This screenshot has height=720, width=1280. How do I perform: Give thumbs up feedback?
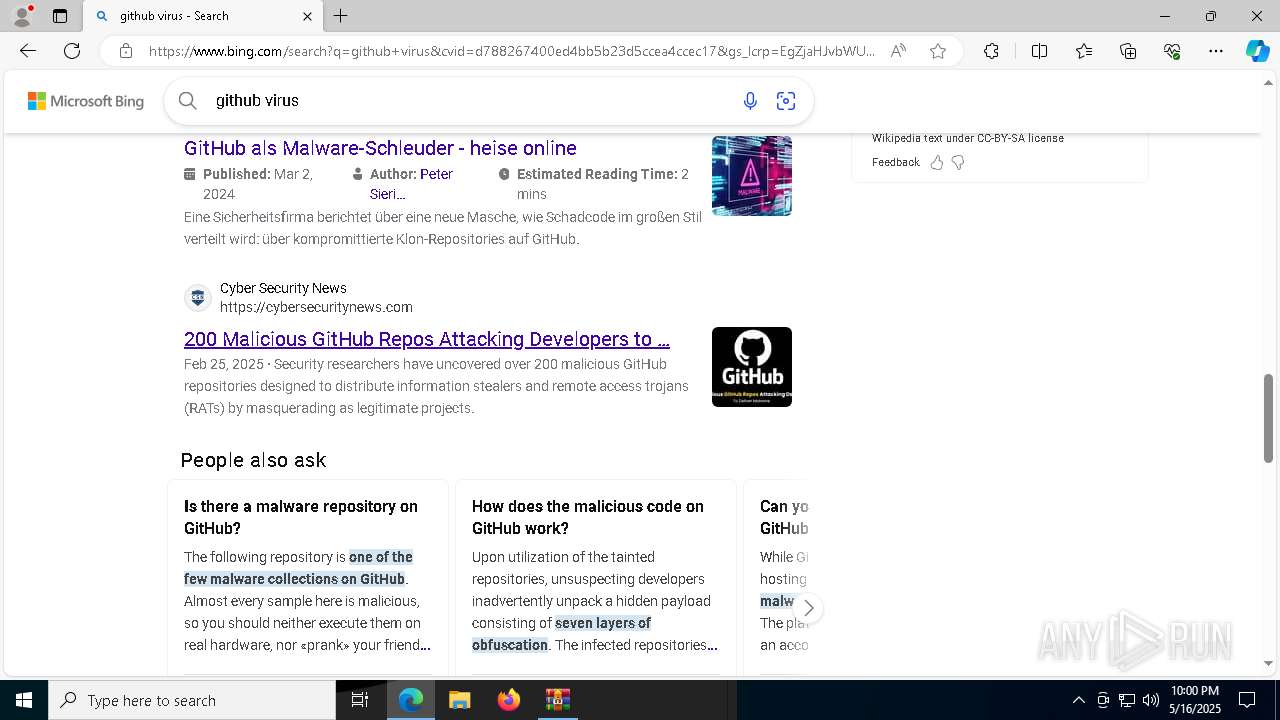pyautogui.click(x=937, y=162)
